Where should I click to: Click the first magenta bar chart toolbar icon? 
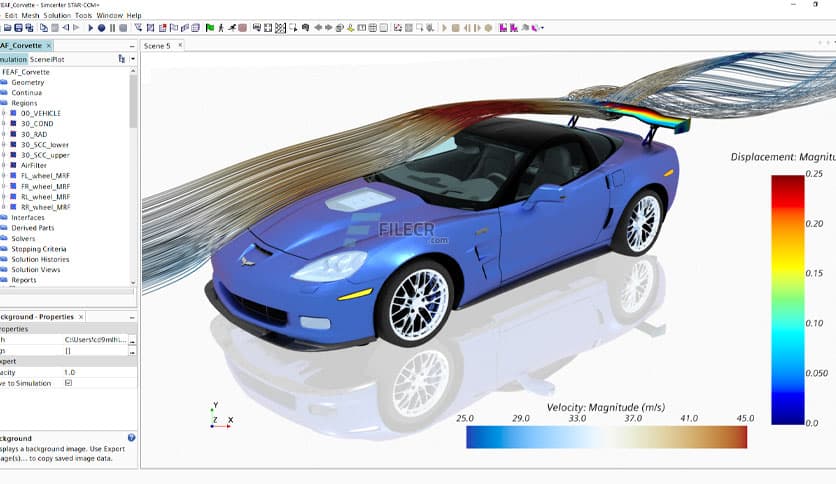[x=503, y=28]
